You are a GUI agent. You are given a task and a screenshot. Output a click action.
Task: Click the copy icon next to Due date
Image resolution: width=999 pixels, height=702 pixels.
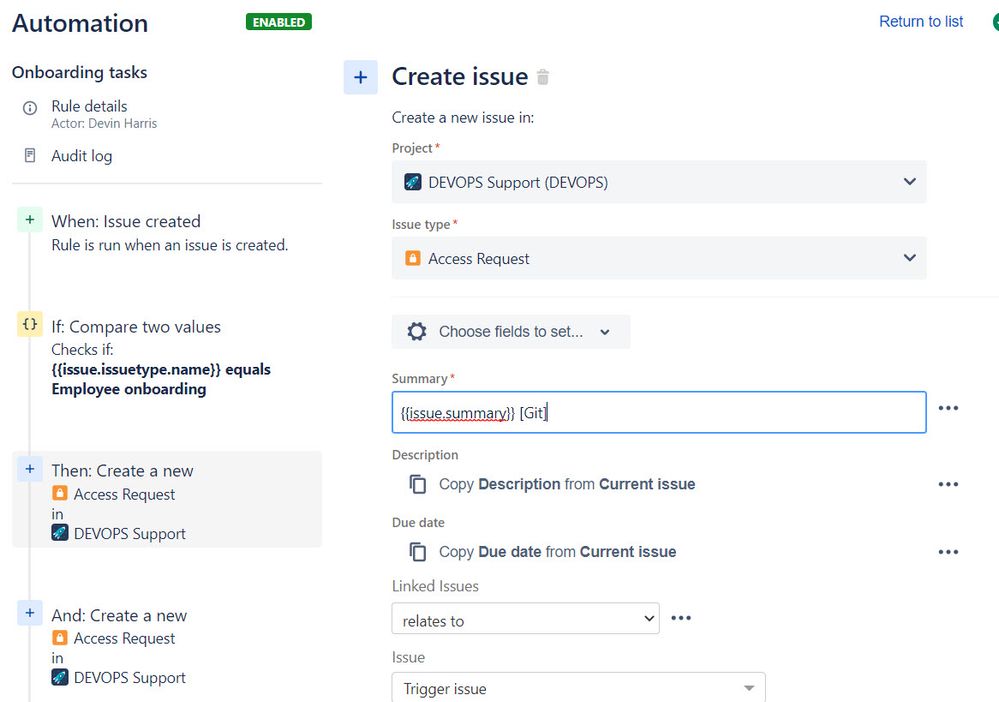point(417,552)
